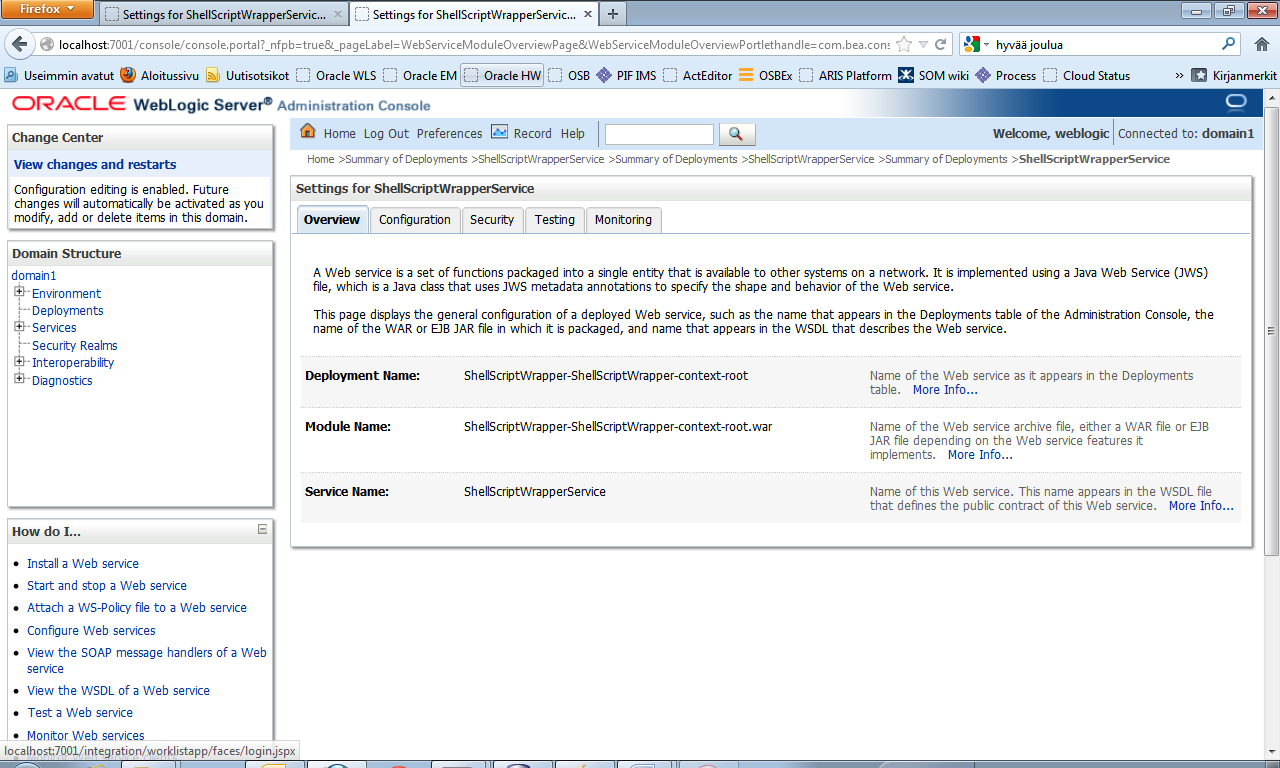Open the PIF IMS bookmark

[x=626, y=75]
